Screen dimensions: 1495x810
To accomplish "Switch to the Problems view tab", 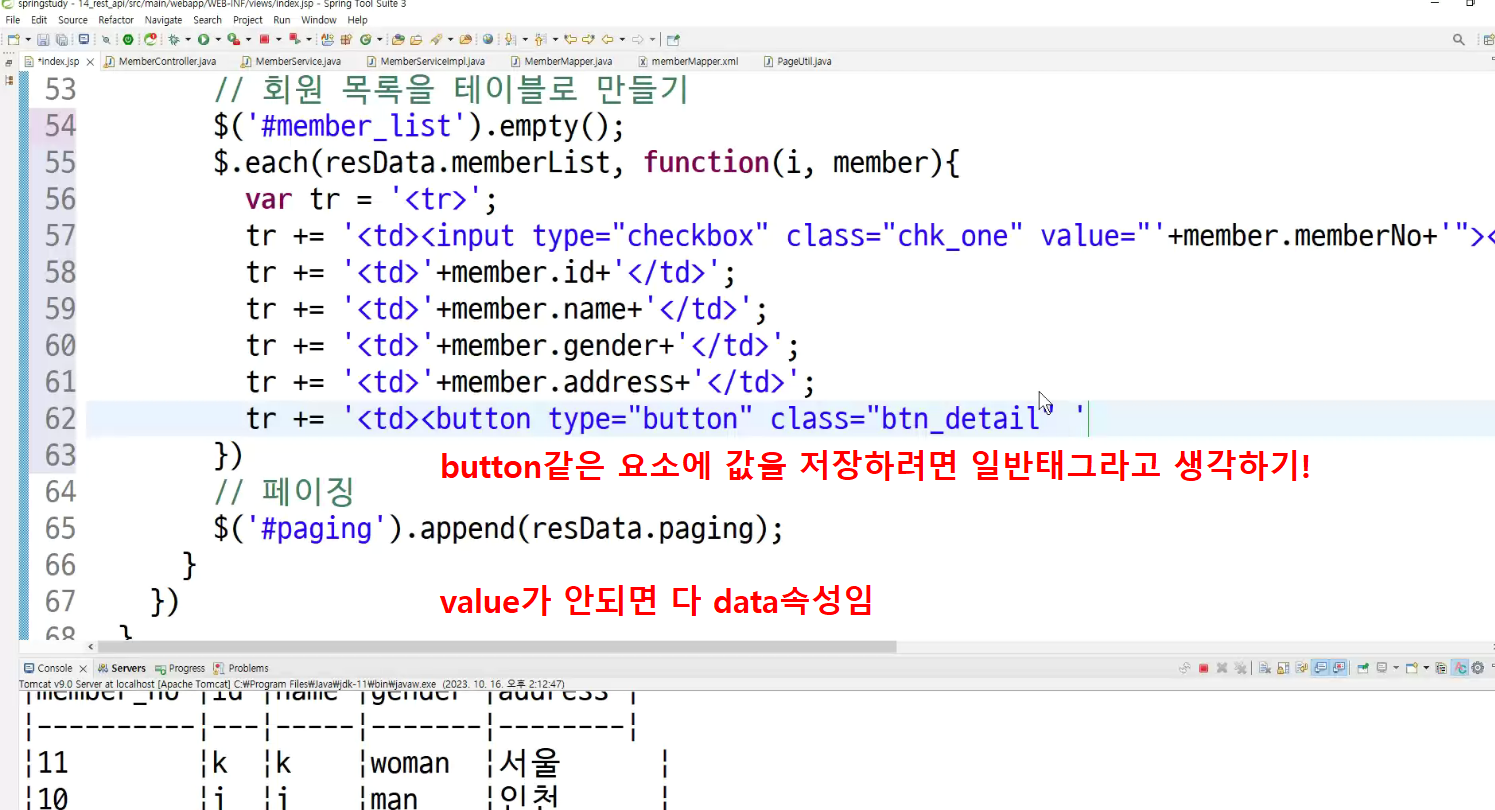I will coord(241,668).
